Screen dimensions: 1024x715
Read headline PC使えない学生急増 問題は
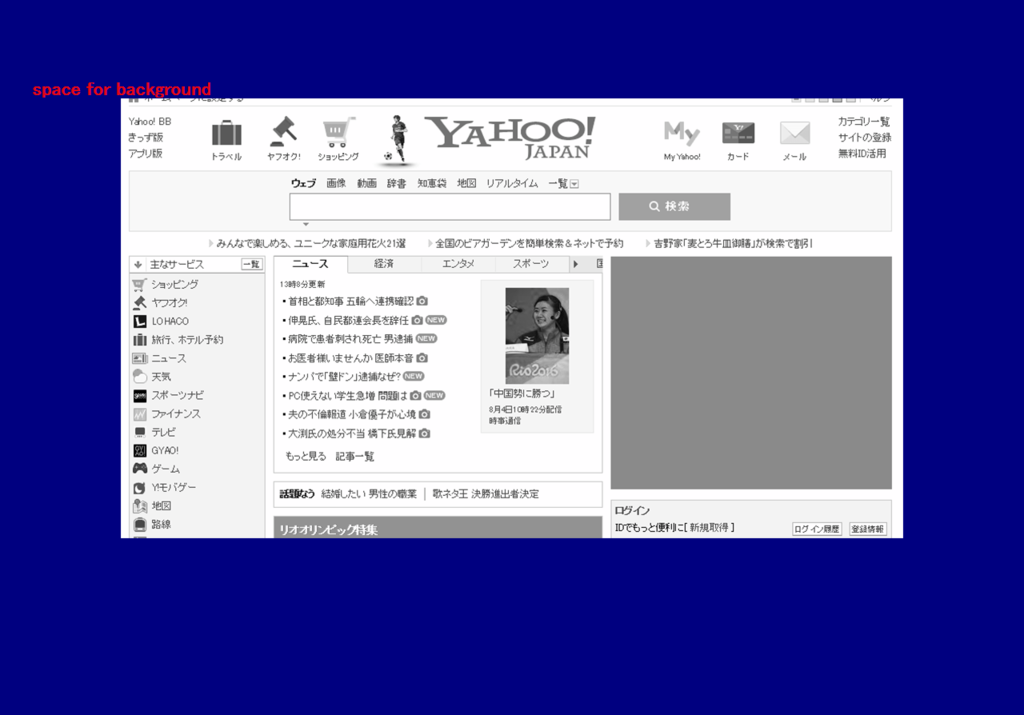click(347, 396)
